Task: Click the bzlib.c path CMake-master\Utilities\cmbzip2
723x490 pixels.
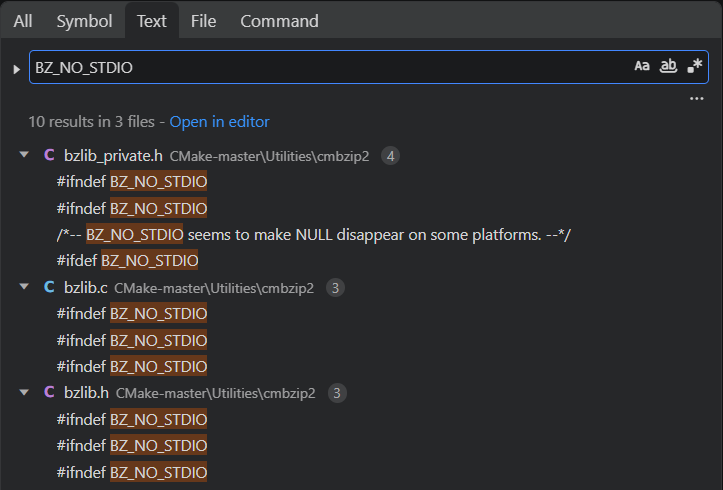Action: (x=214, y=288)
